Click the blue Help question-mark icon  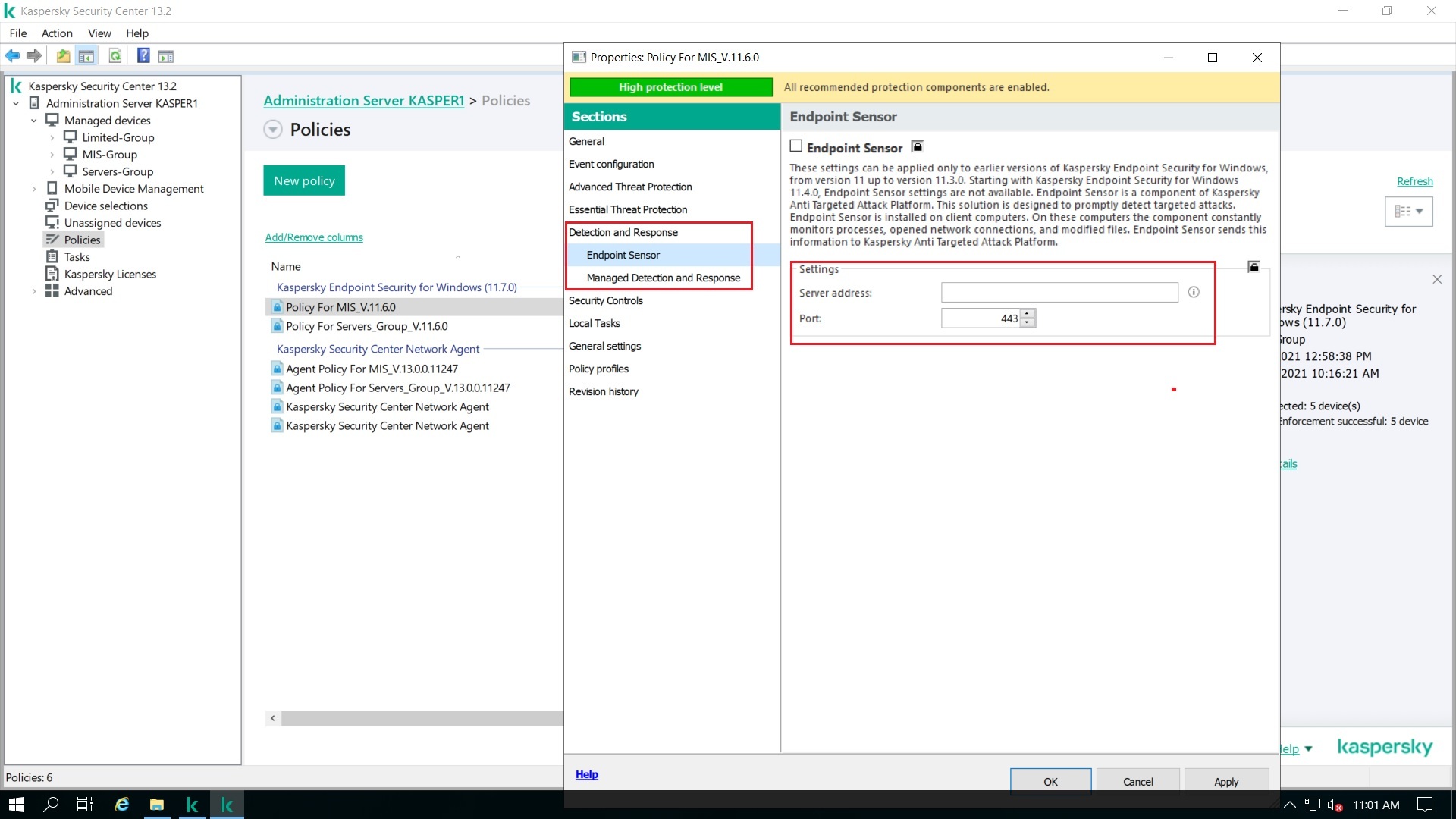[x=143, y=55]
